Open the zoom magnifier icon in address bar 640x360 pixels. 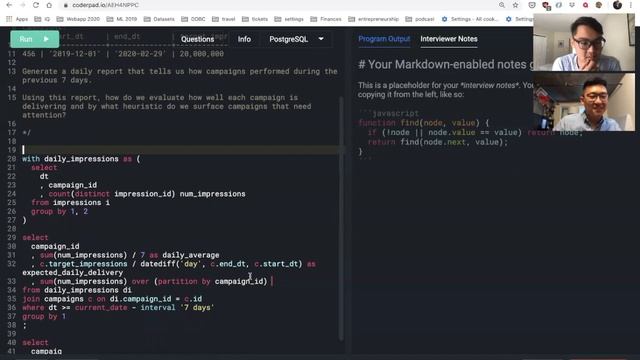pyautogui.click(x=502, y=5)
